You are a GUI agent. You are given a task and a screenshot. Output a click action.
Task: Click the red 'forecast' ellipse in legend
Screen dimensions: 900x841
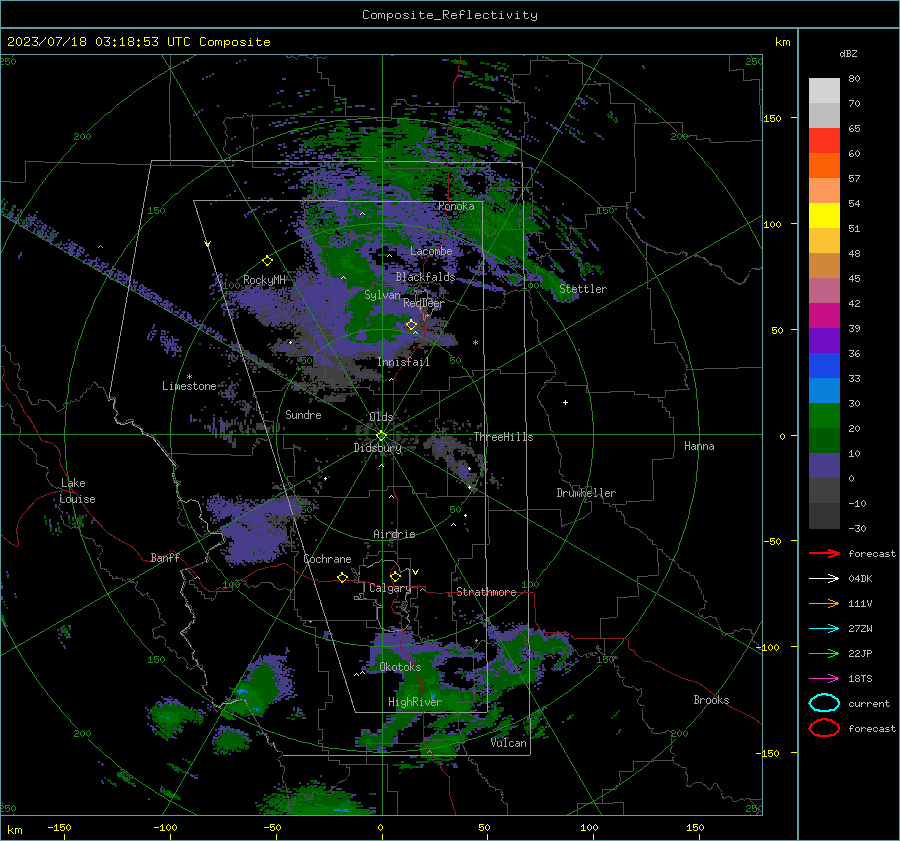pyautogui.click(x=824, y=728)
